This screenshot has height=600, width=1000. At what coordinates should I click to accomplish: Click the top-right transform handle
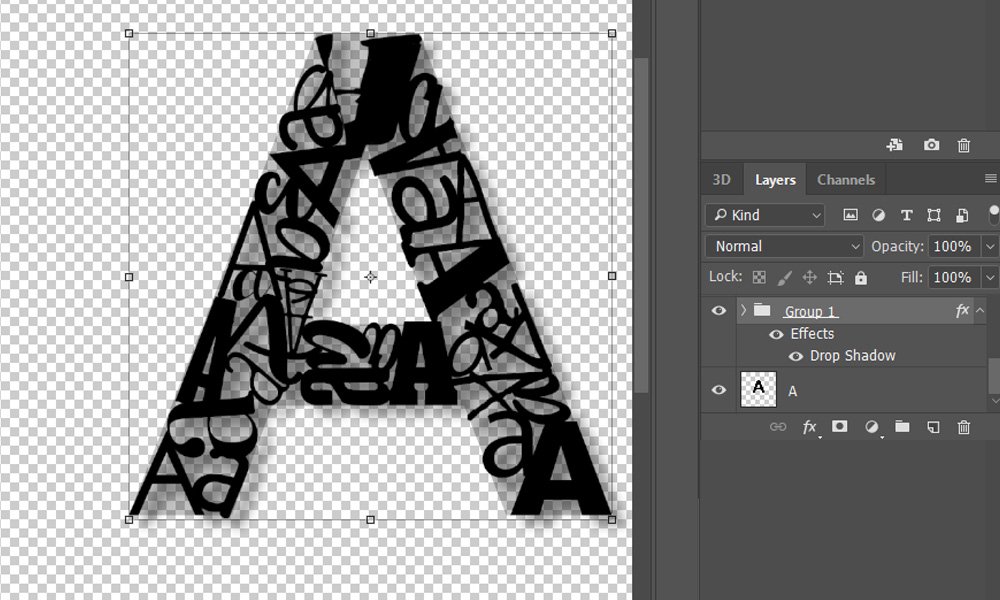coord(612,33)
